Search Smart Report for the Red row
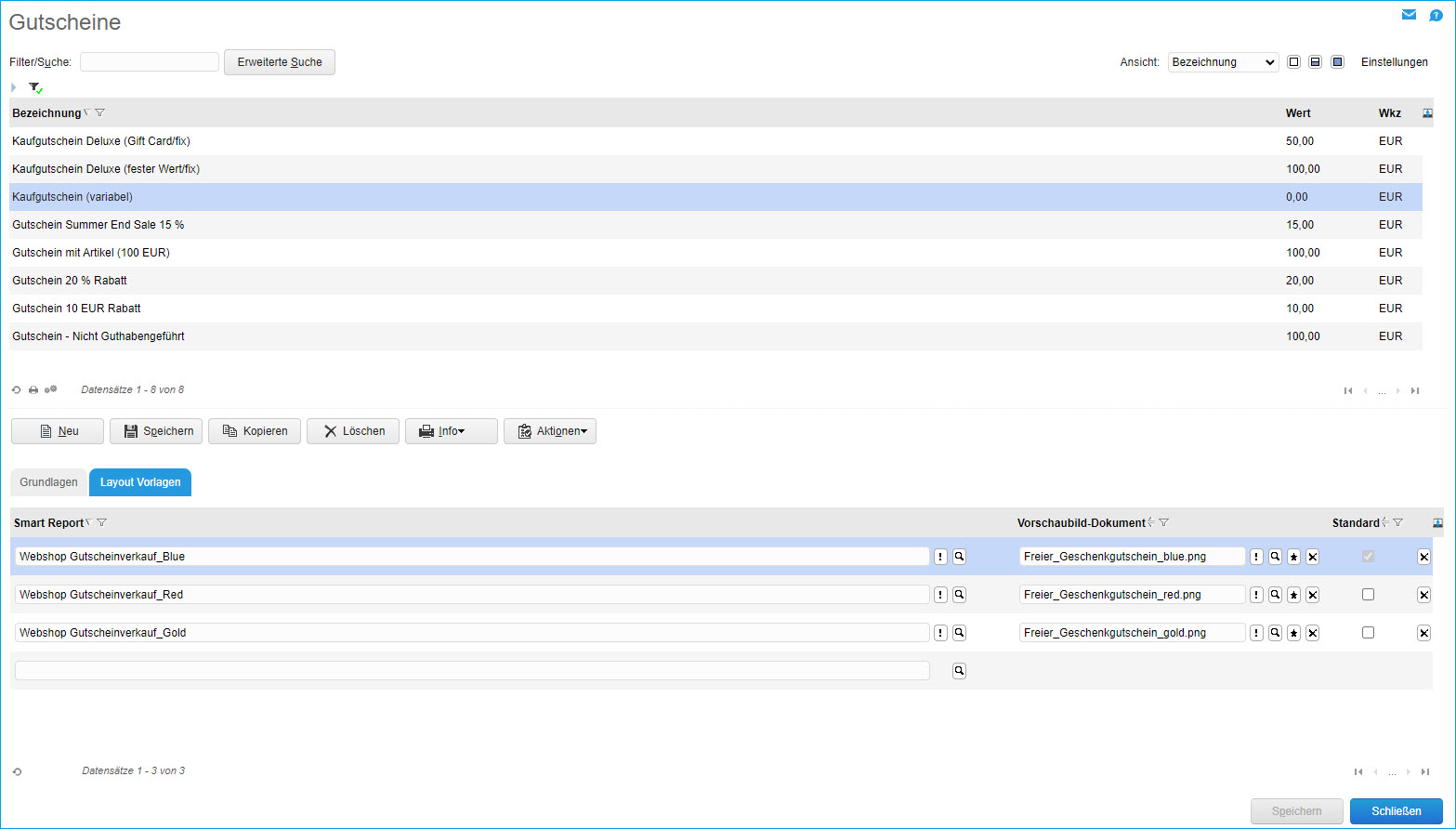This screenshot has width=1456, height=829. pos(959,595)
